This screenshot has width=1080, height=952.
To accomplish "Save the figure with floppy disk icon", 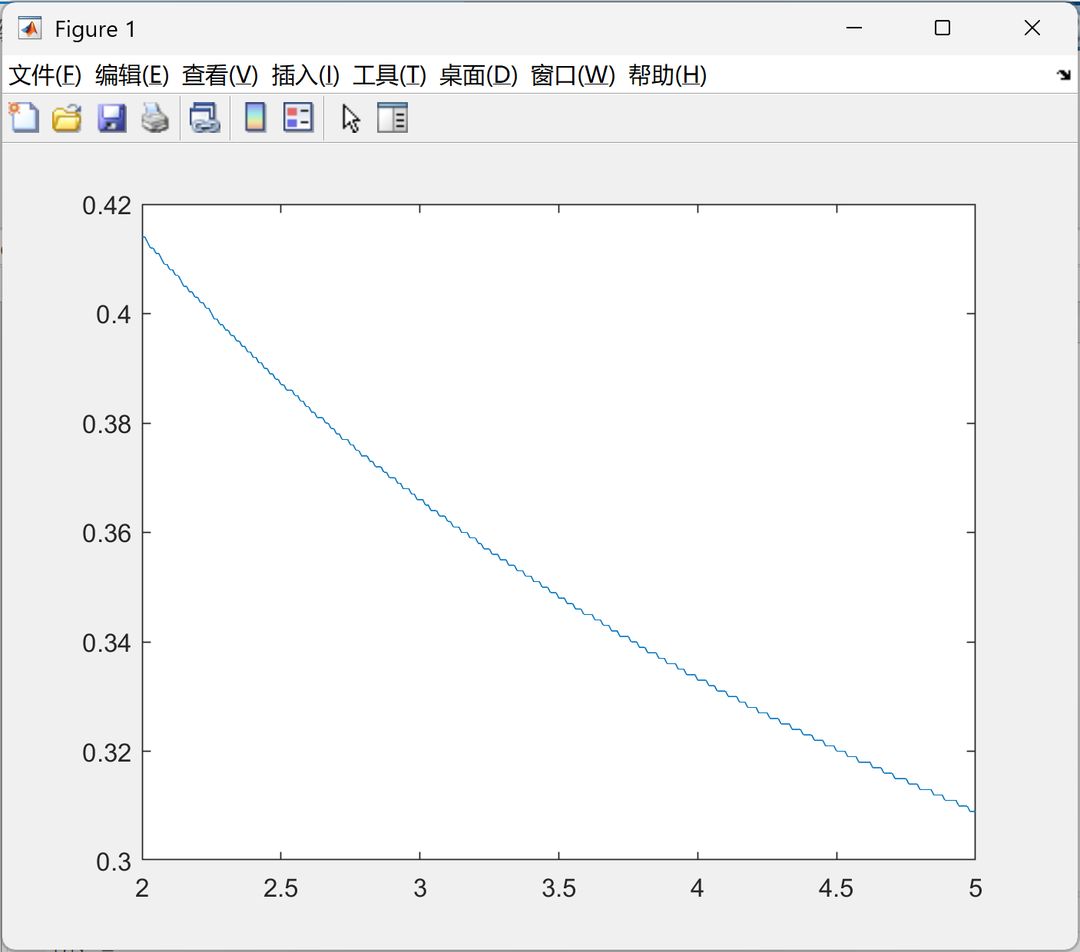I will click(112, 118).
